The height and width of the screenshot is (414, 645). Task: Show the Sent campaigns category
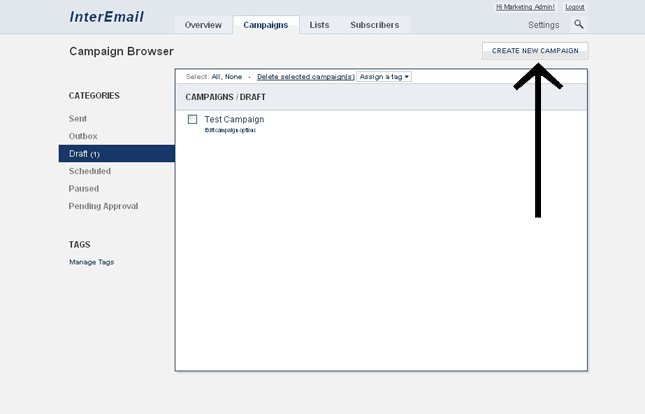point(78,118)
